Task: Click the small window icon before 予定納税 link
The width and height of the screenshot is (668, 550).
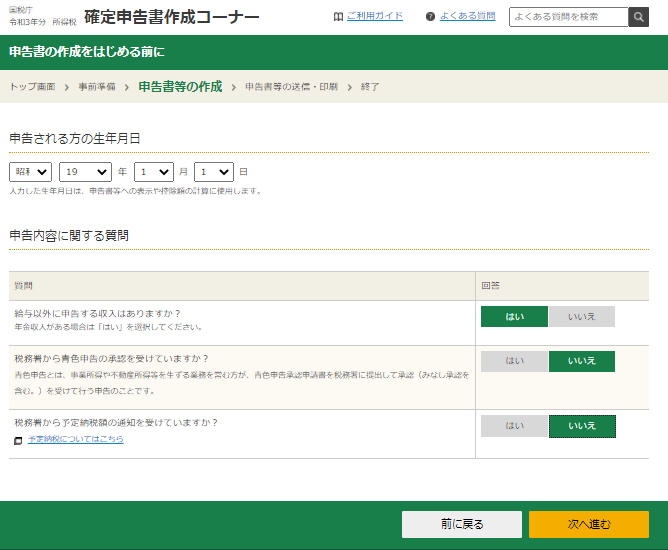Action: click(18, 440)
